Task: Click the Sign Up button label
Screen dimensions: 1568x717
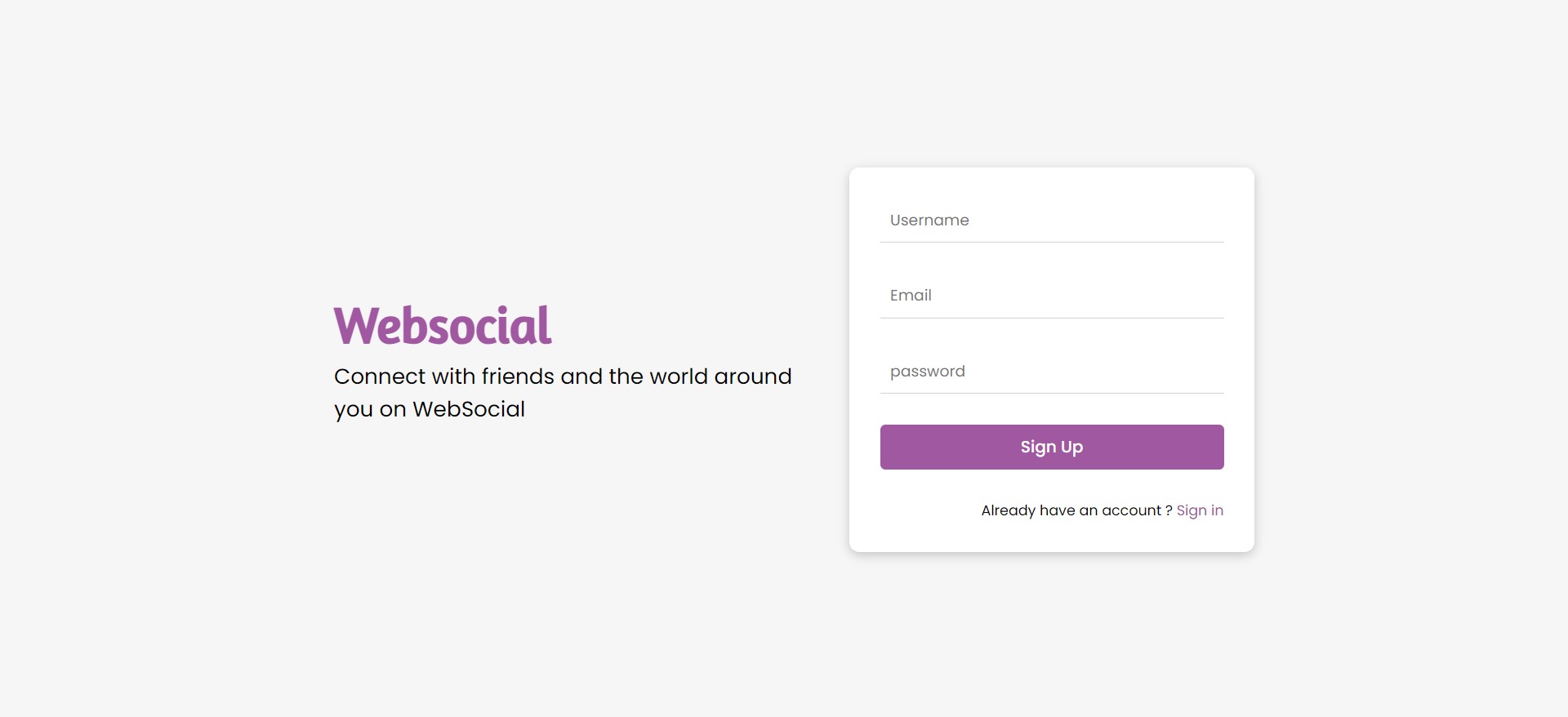Action: pos(1051,447)
